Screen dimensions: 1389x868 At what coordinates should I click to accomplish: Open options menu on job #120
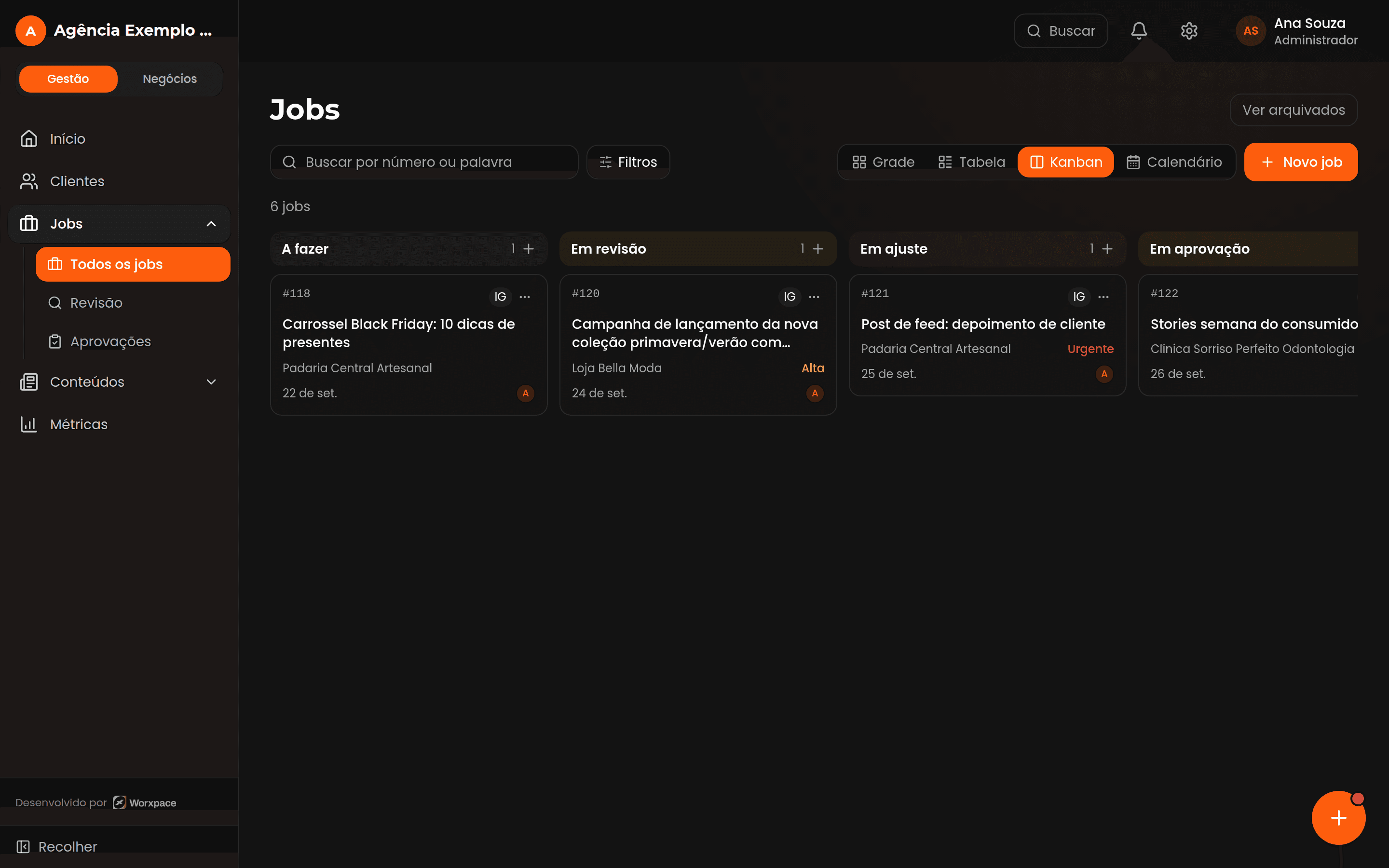point(814,297)
